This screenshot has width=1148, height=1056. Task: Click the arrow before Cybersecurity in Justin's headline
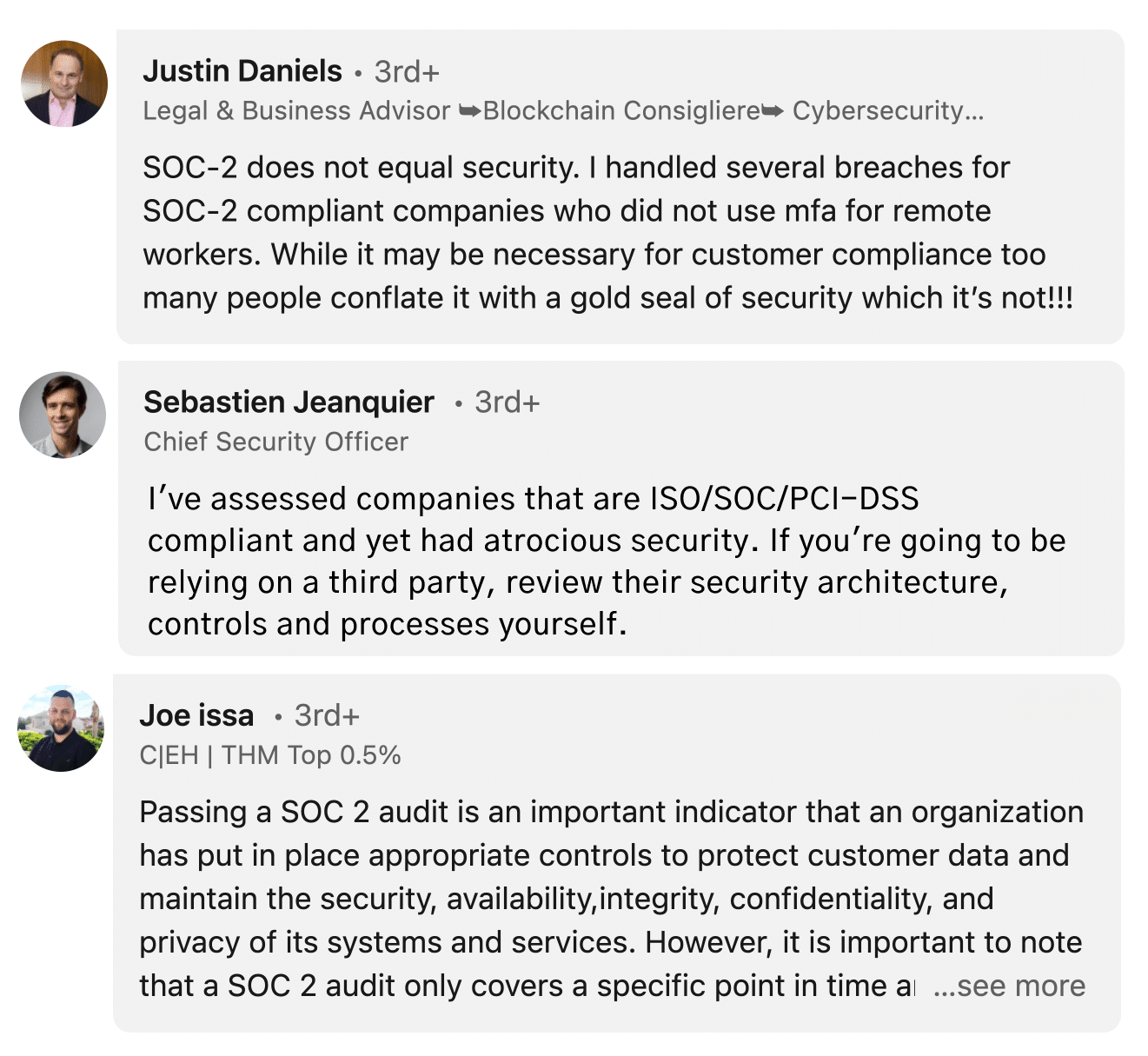click(x=773, y=111)
